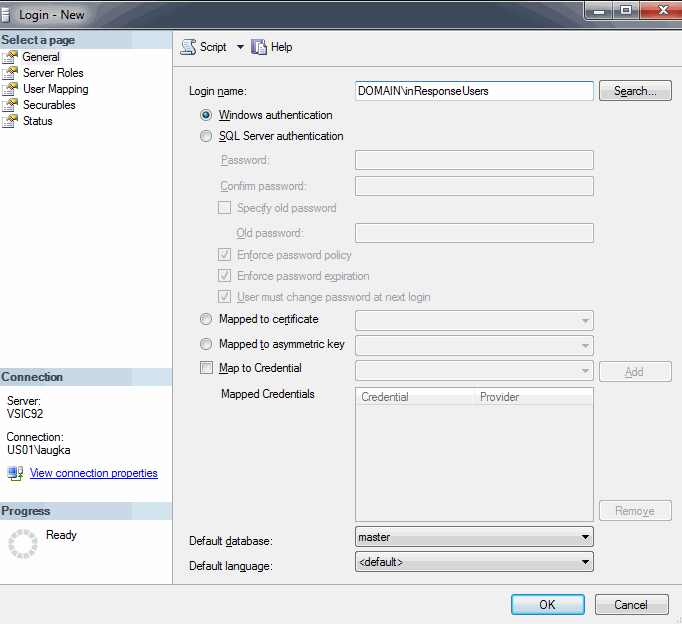Click the Server Roles page icon
The image size is (682, 624).
(10, 73)
